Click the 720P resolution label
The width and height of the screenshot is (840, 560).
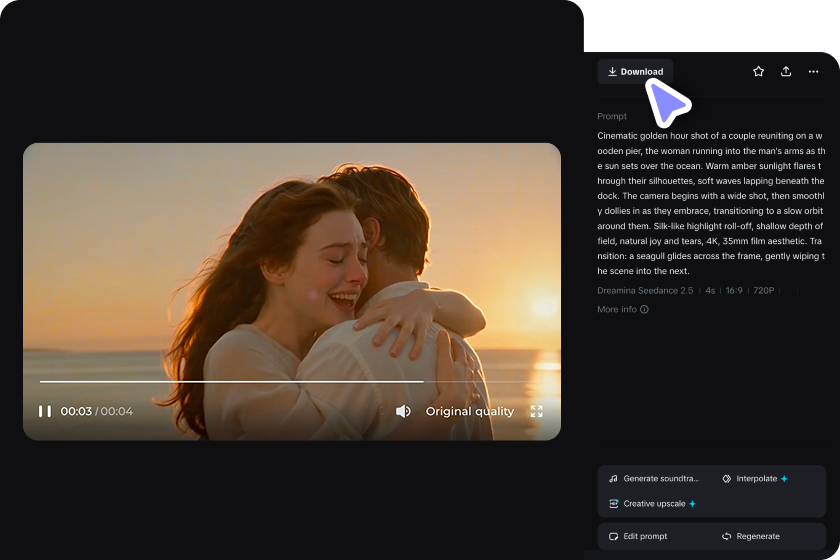tap(763, 290)
